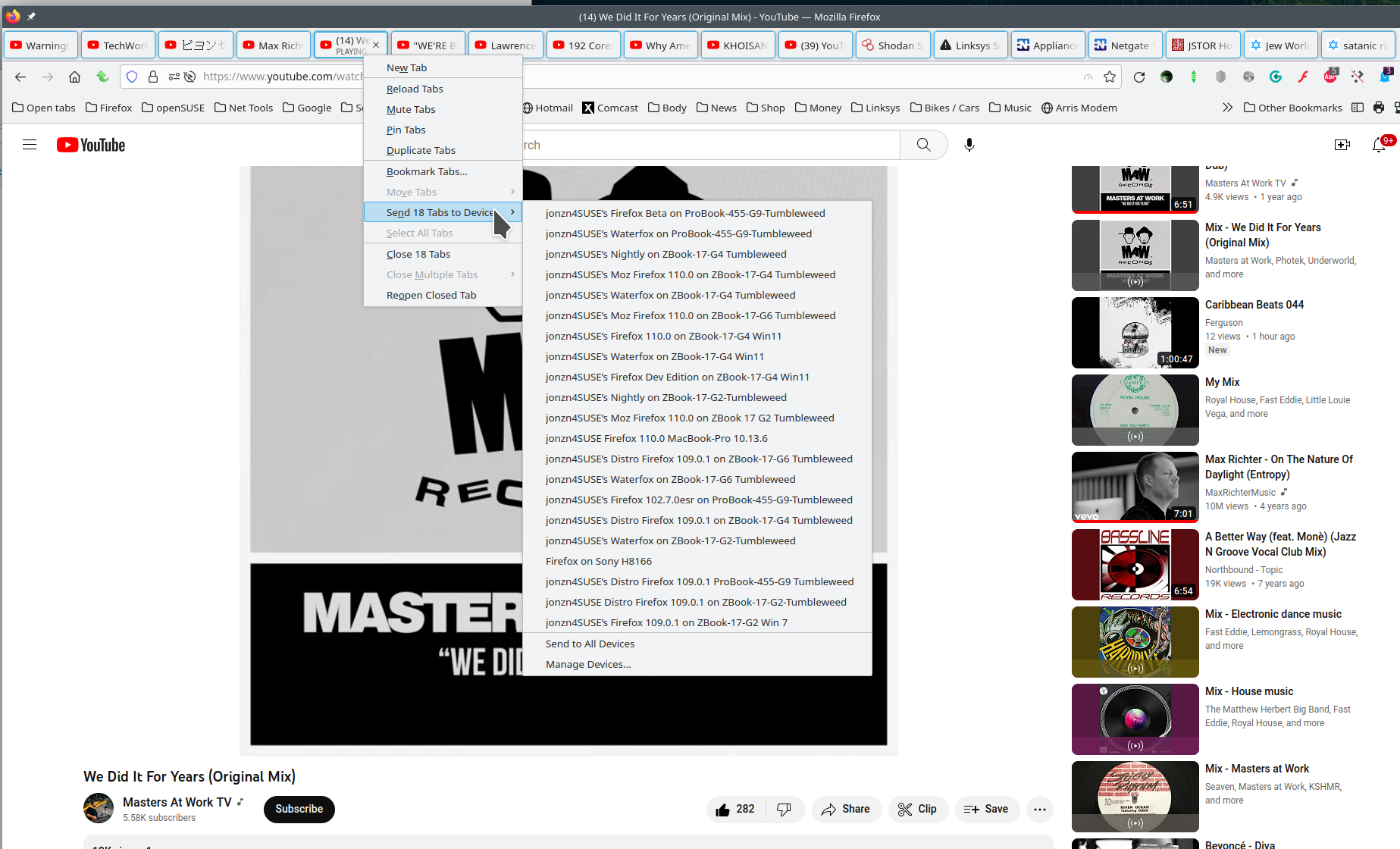The width and height of the screenshot is (1400, 849).
Task: Open the YouTube Create video icon
Action: click(x=1342, y=145)
